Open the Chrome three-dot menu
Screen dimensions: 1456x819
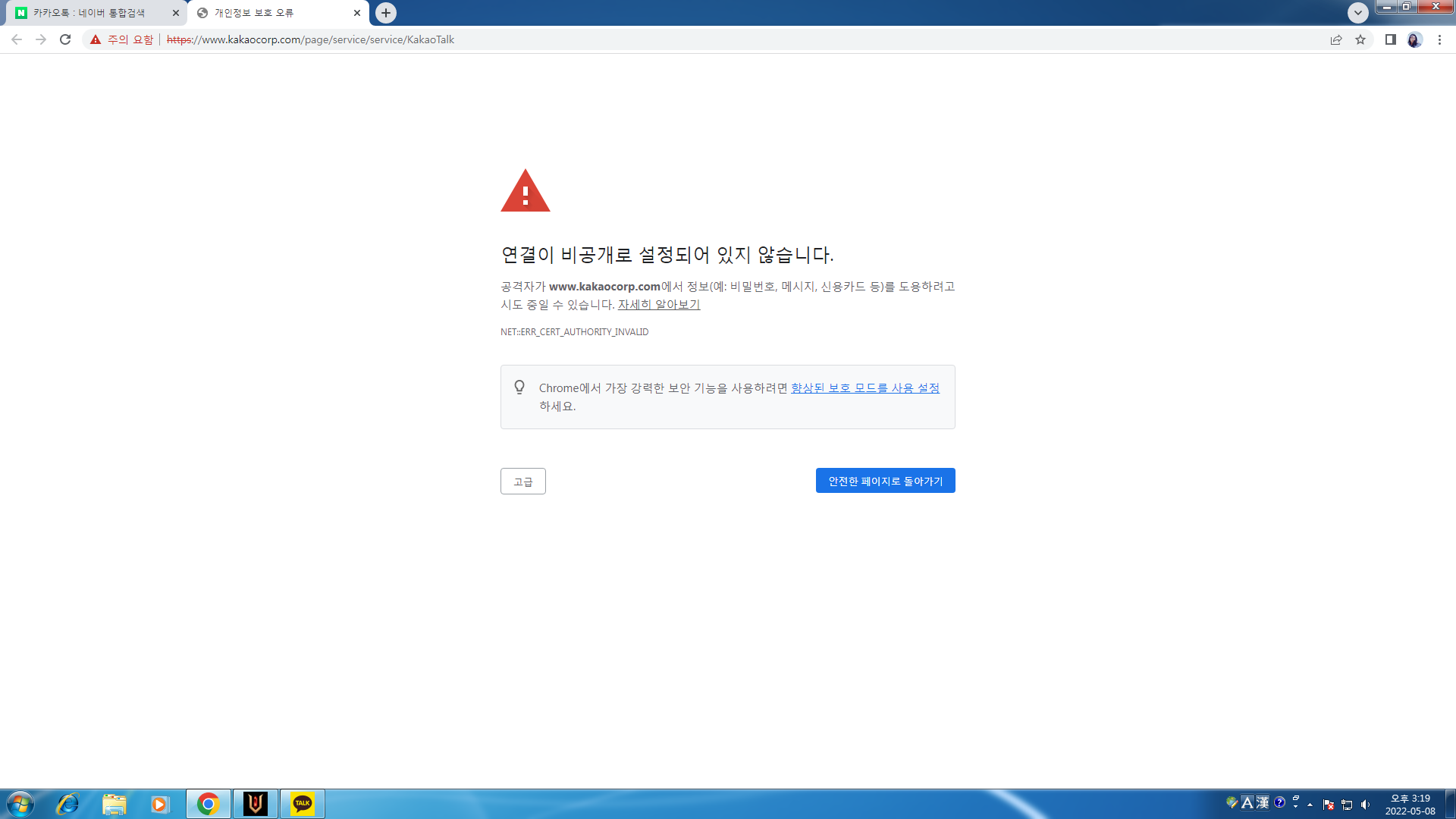1439,39
